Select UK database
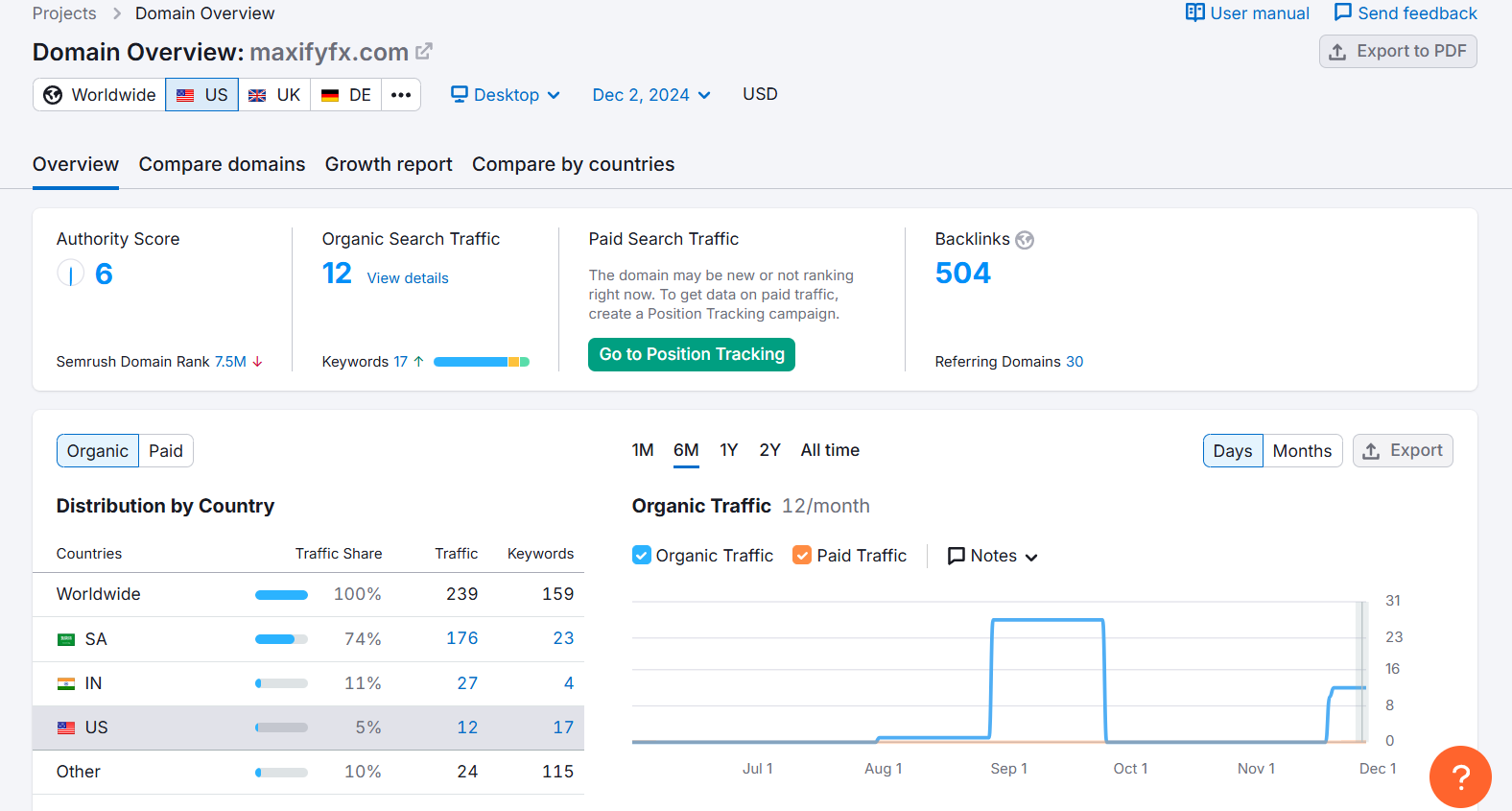 (x=274, y=95)
